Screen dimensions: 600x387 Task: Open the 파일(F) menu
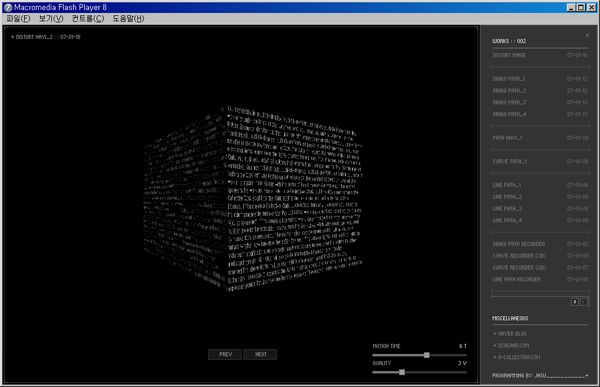click(x=18, y=18)
